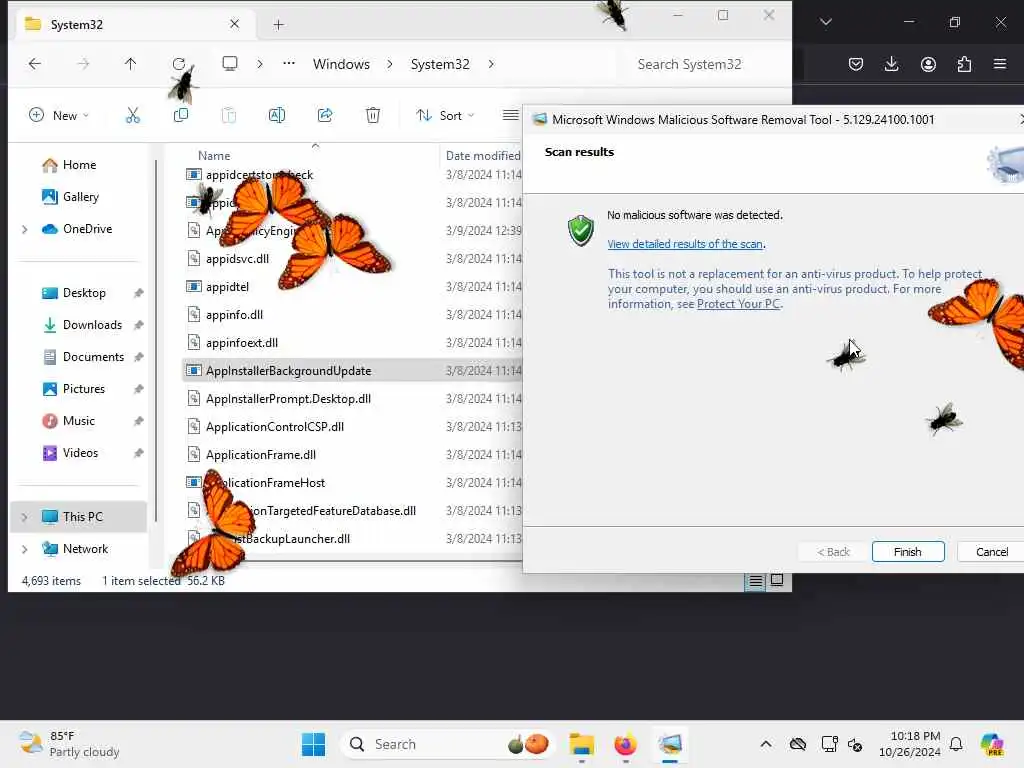Image resolution: width=1024 pixels, height=768 pixels.
Task: Click the Share icon in File Explorer toolbar
Action: pyautogui.click(x=325, y=116)
